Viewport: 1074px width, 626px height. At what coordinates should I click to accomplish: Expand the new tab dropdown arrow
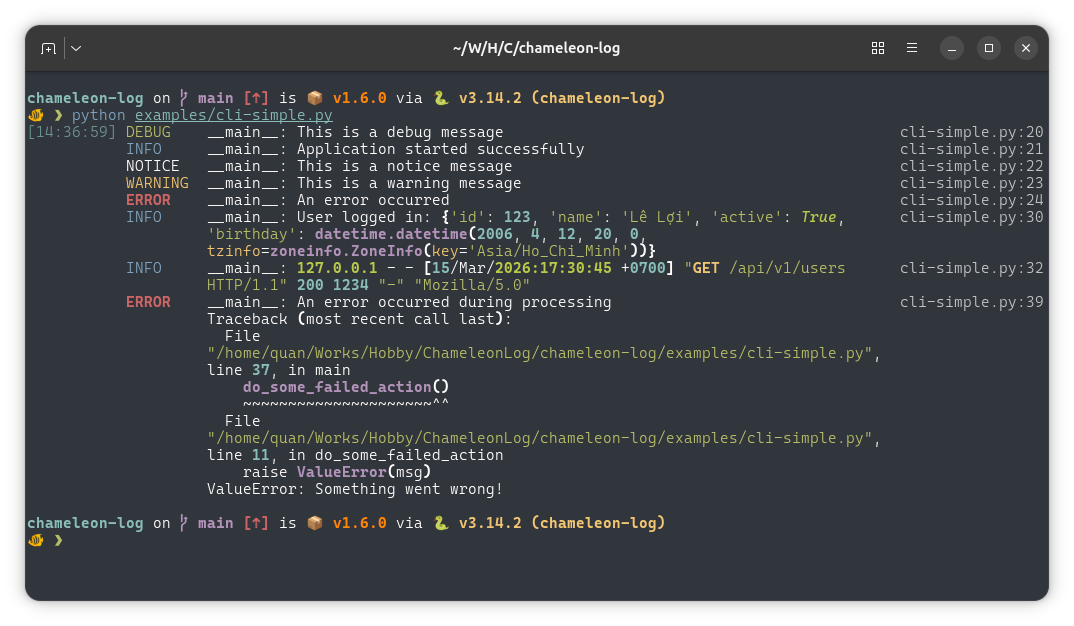click(76, 48)
